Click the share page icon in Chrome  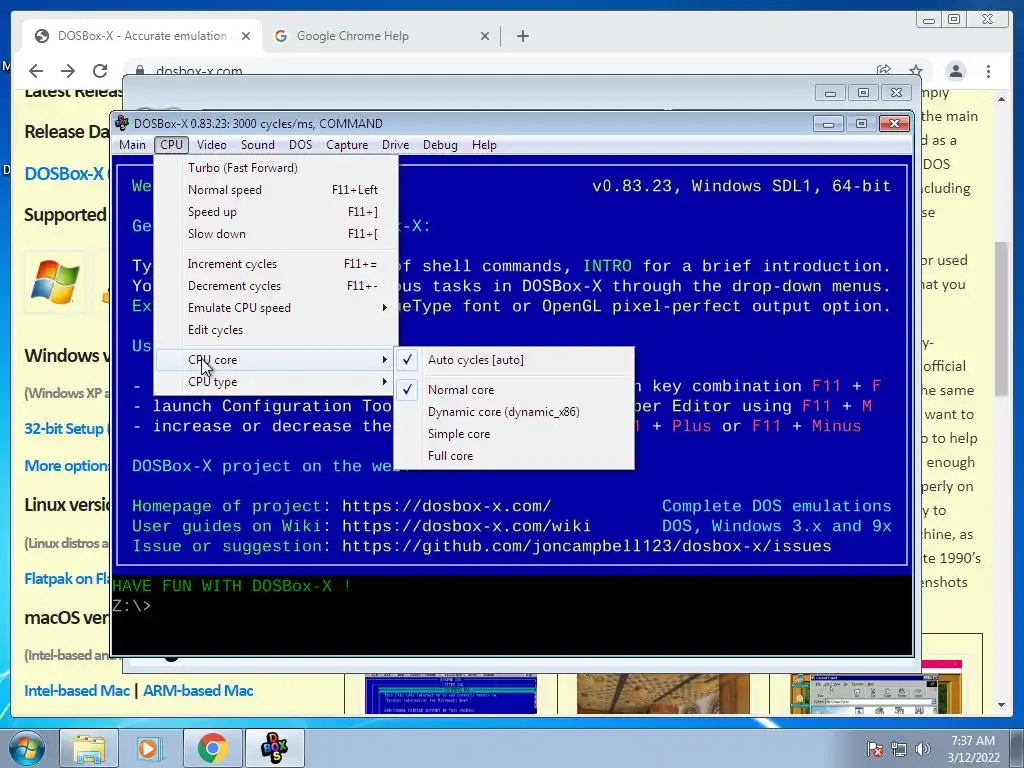coord(884,71)
